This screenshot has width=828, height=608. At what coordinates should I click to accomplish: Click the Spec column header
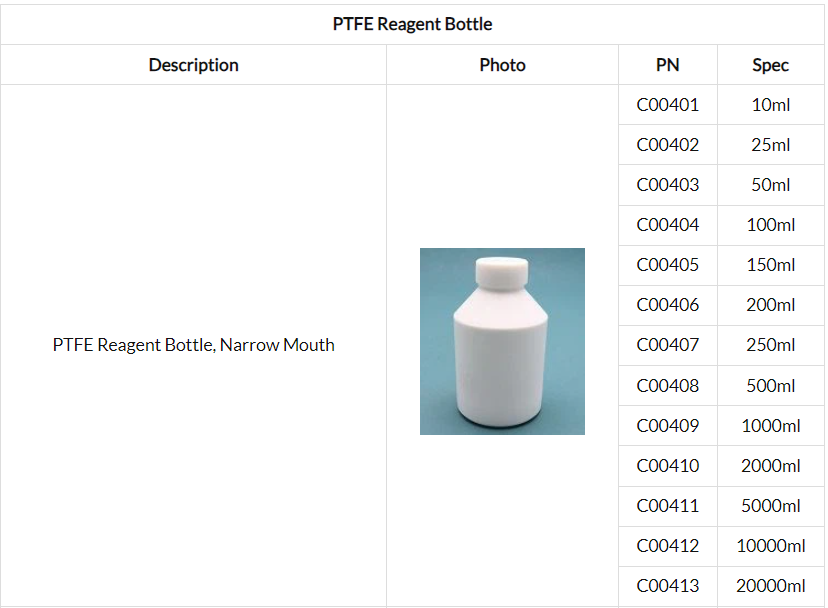click(770, 65)
